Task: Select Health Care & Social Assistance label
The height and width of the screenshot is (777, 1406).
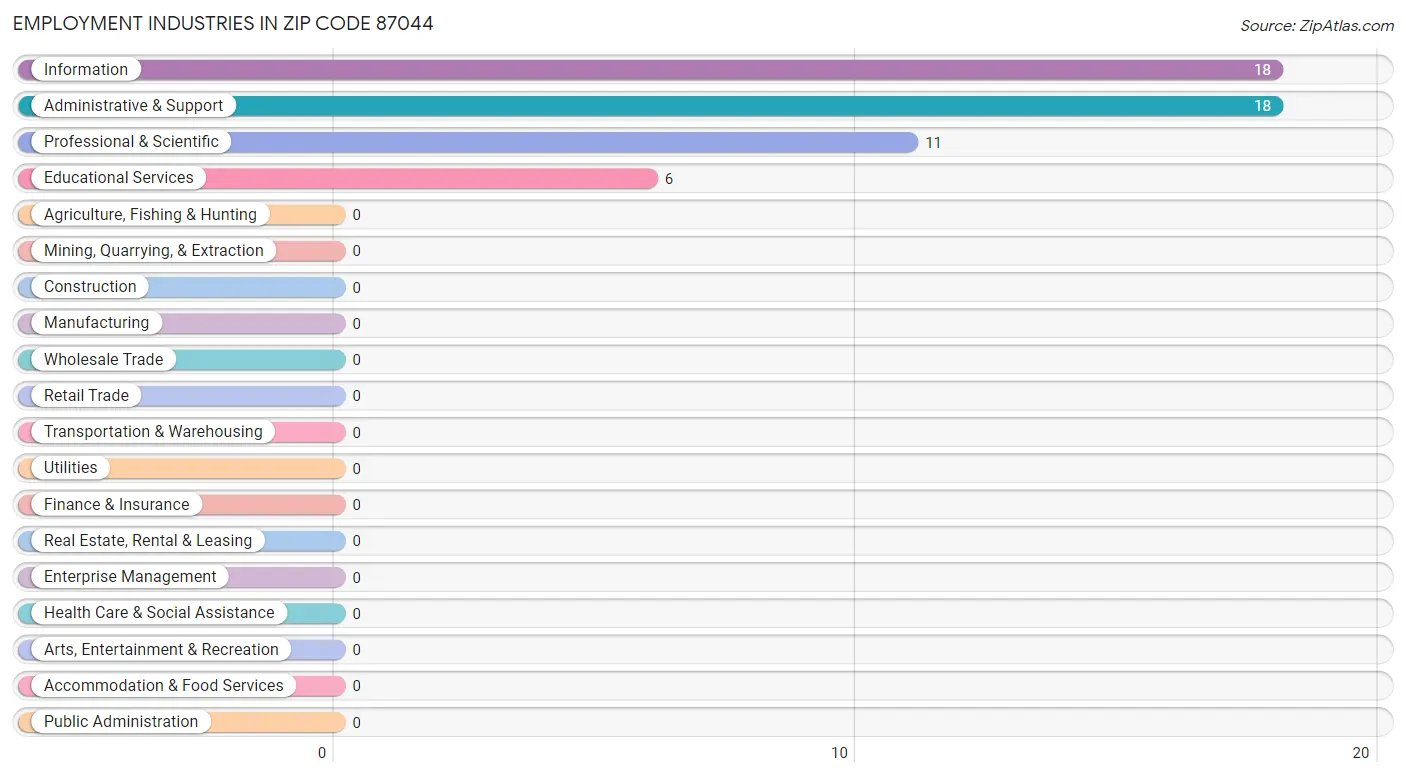Action: [159, 613]
